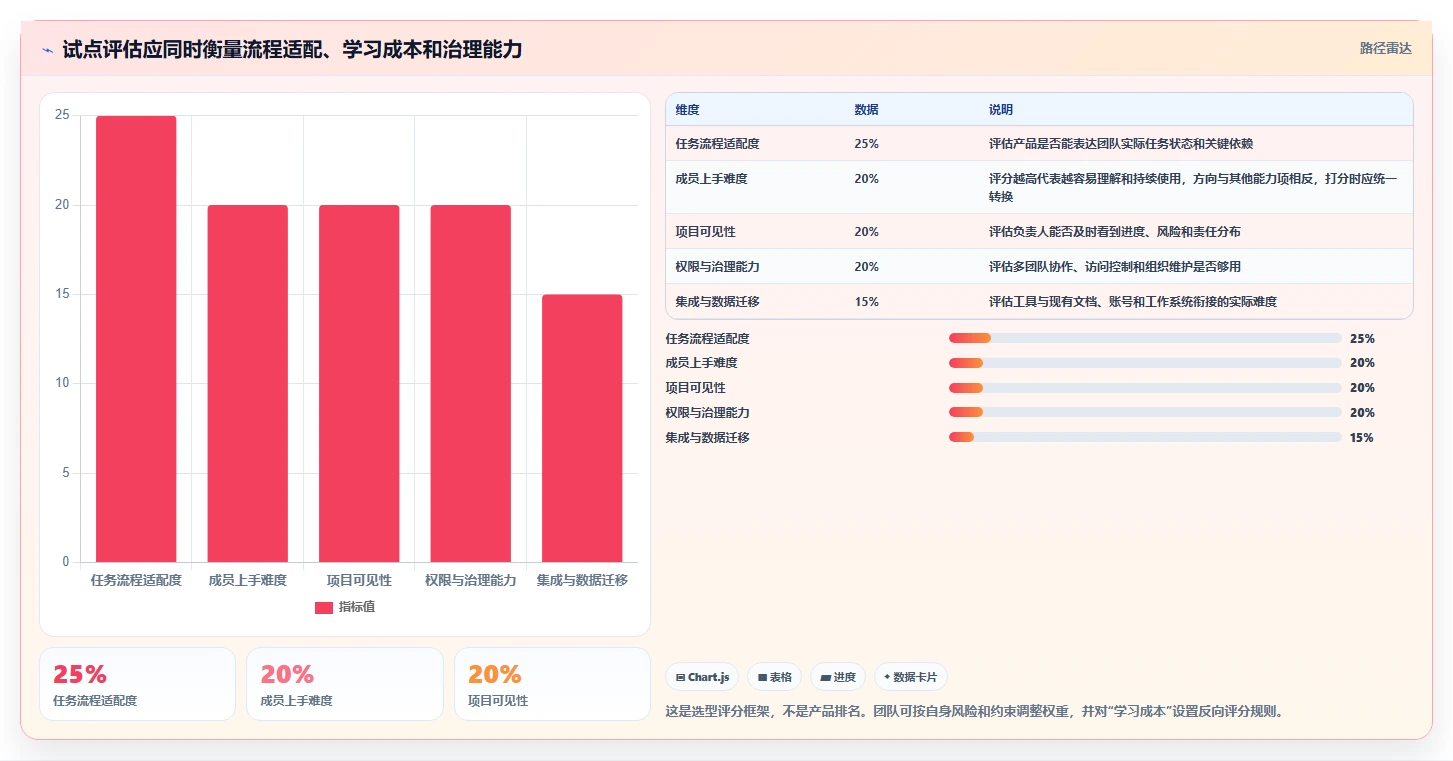Click the 路径雷达 label in the header
1453x761 pixels.
coord(1386,48)
